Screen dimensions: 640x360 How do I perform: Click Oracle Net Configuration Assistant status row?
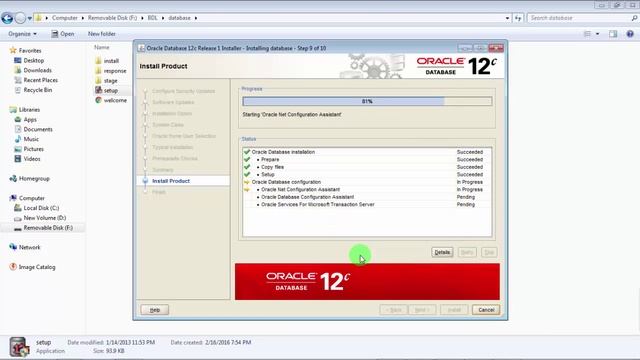point(367,189)
